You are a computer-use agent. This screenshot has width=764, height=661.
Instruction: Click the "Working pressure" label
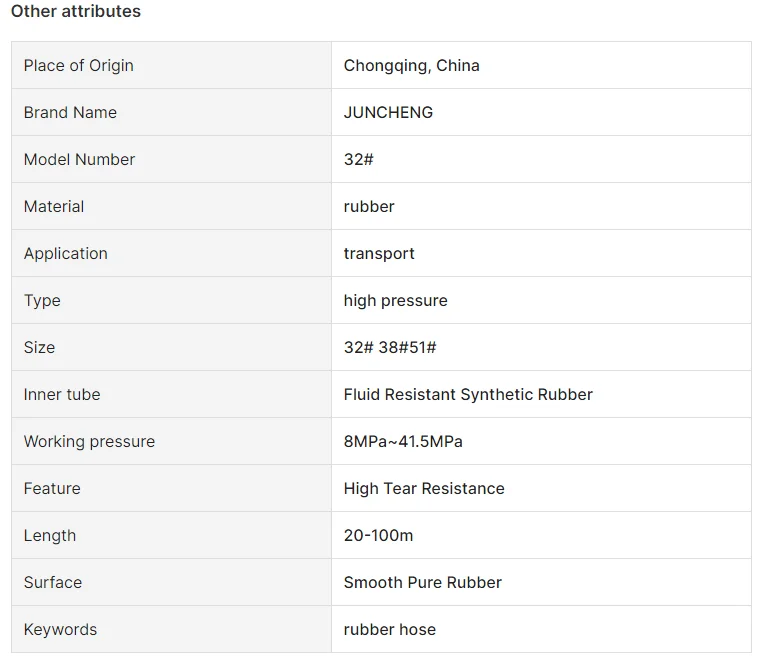(x=89, y=442)
